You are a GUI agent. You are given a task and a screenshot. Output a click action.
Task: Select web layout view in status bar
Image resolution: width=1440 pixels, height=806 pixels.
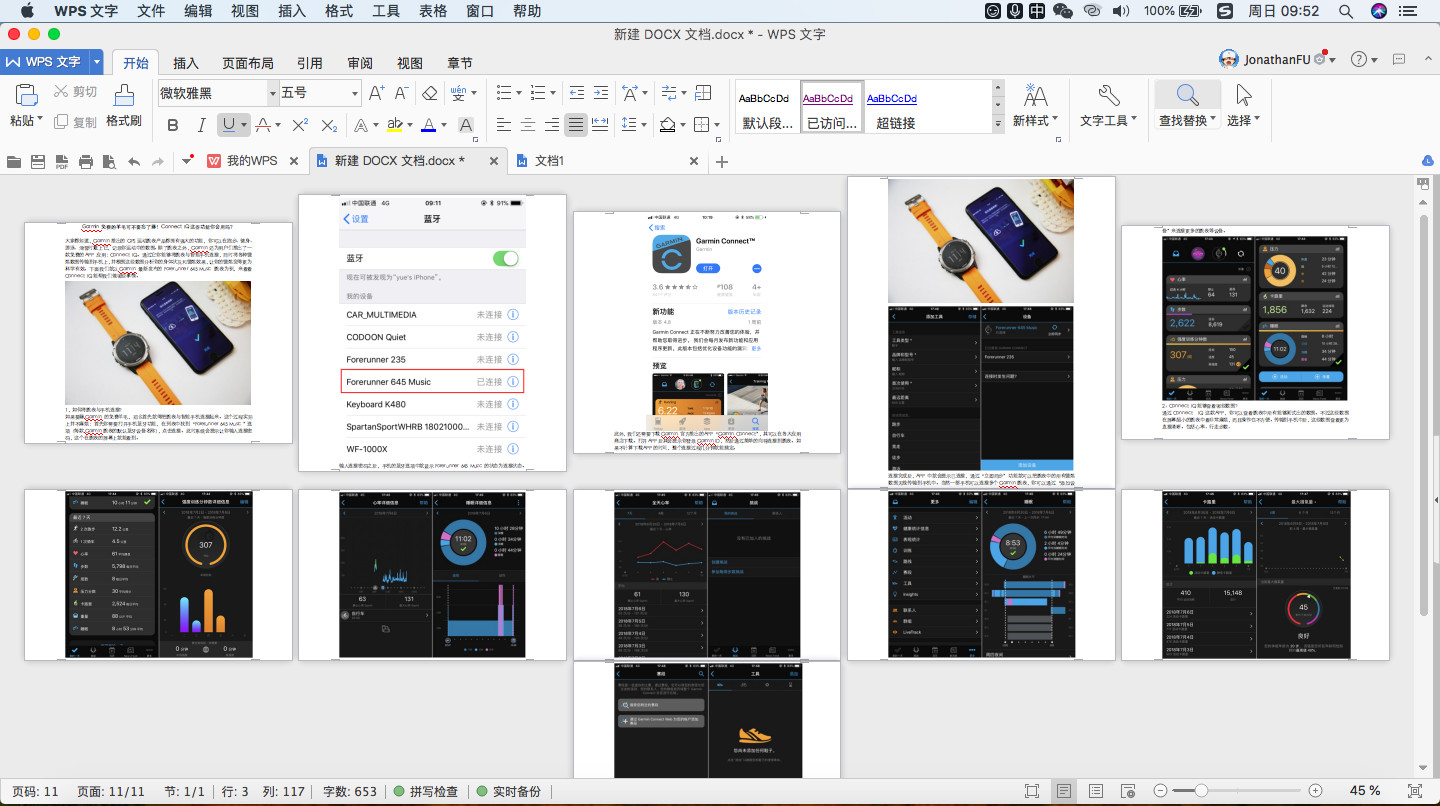coord(1128,791)
